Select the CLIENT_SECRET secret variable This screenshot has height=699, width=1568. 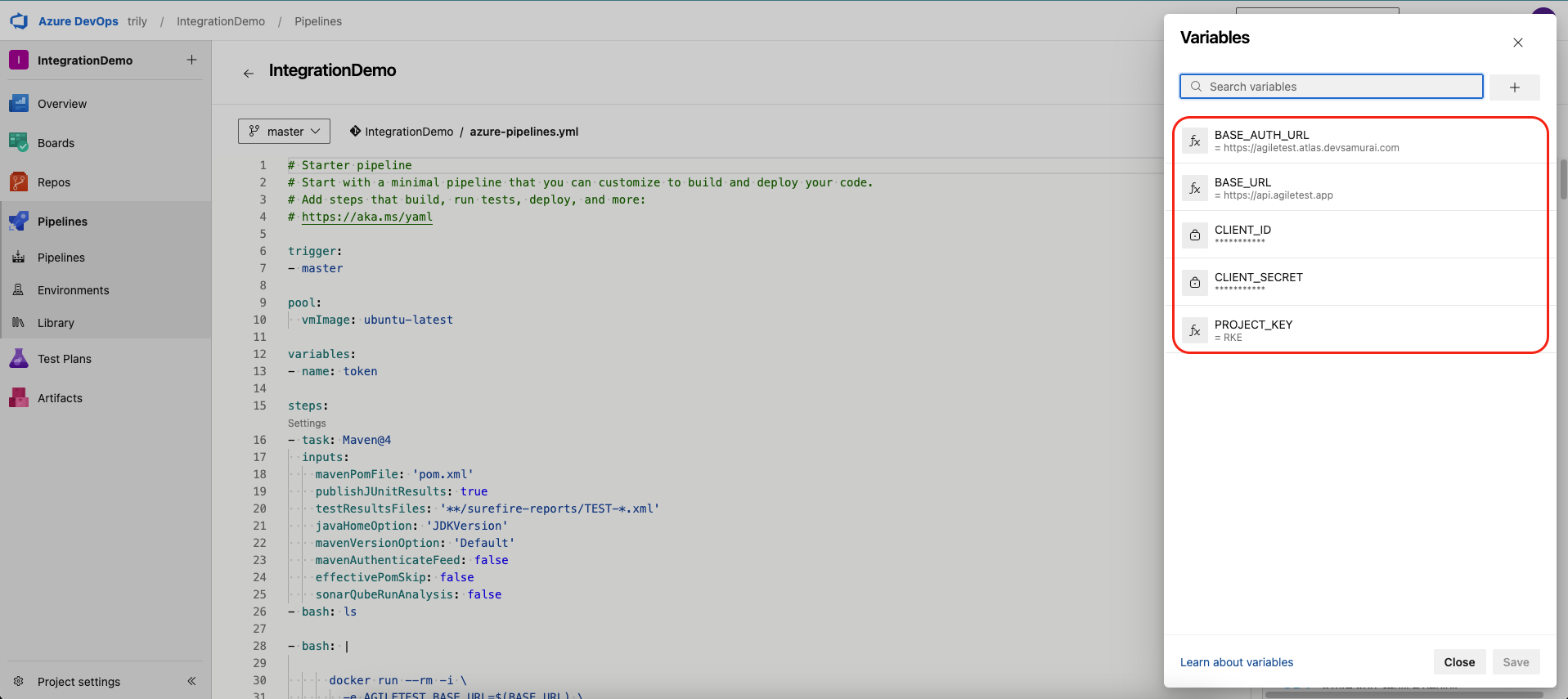[1360, 283]
